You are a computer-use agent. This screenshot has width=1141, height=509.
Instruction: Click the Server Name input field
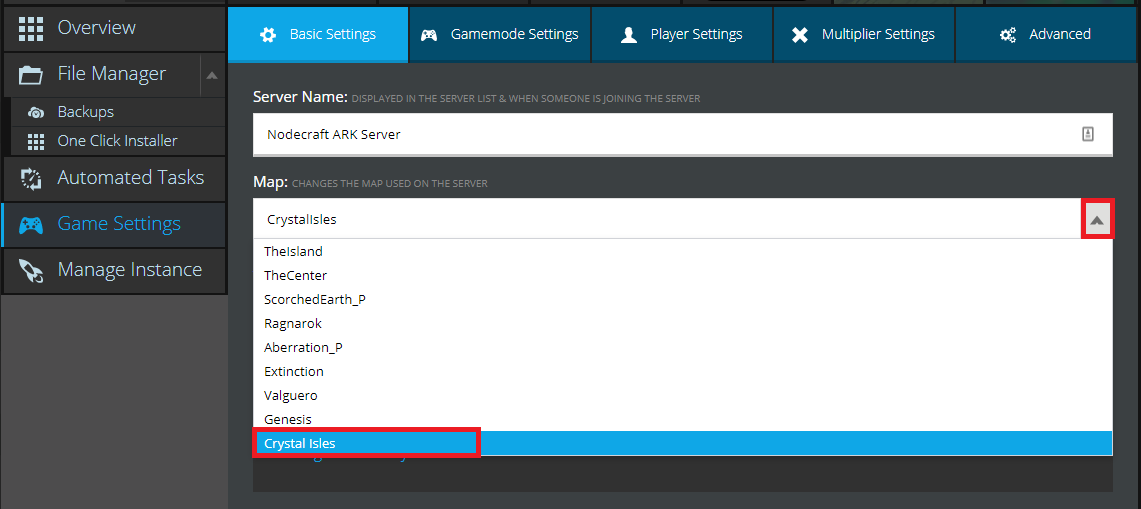(x=683, y=134)
